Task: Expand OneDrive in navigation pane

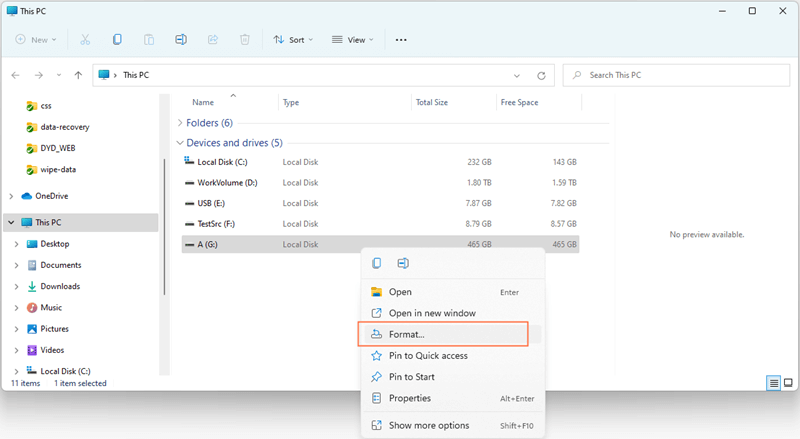Action: (x=11, y=196)
